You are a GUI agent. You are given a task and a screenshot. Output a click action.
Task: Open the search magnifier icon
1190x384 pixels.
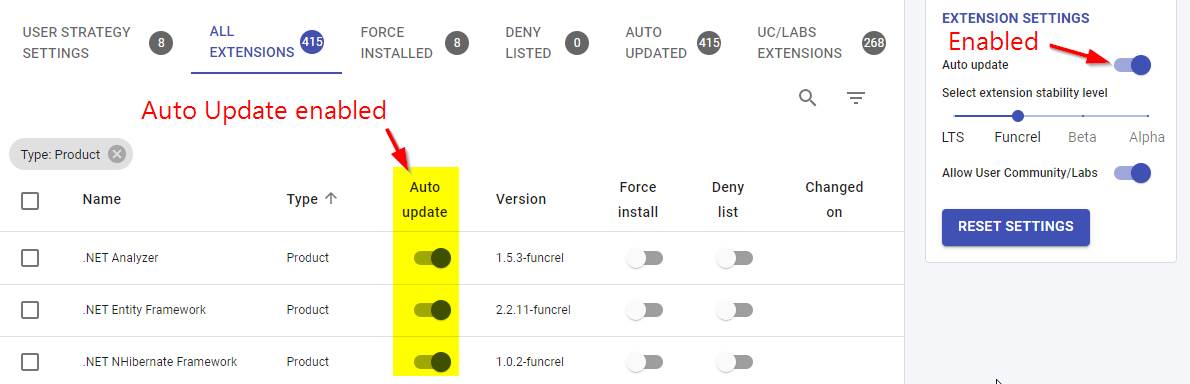[808, 98]
